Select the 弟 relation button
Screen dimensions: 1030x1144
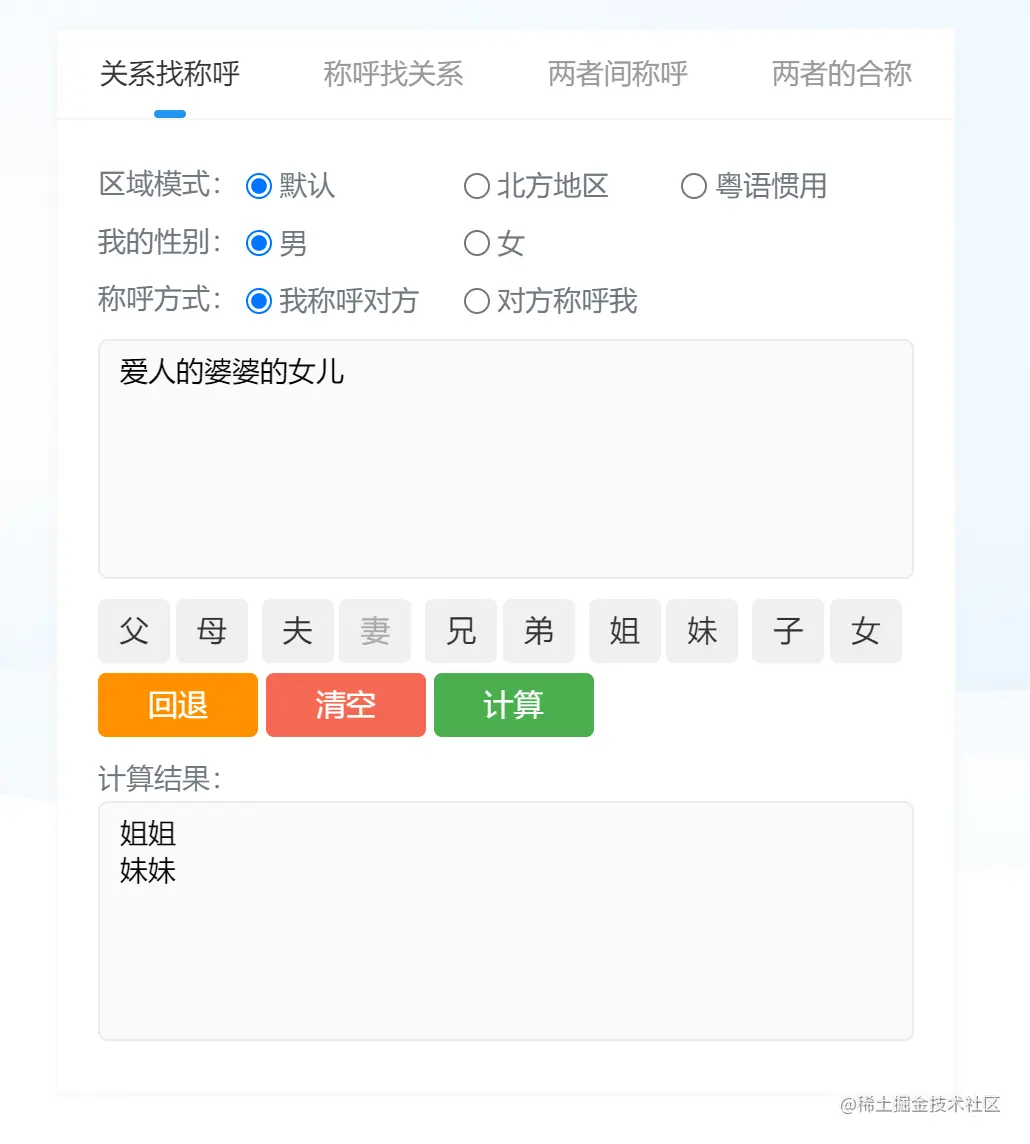[x=539, y=631]
